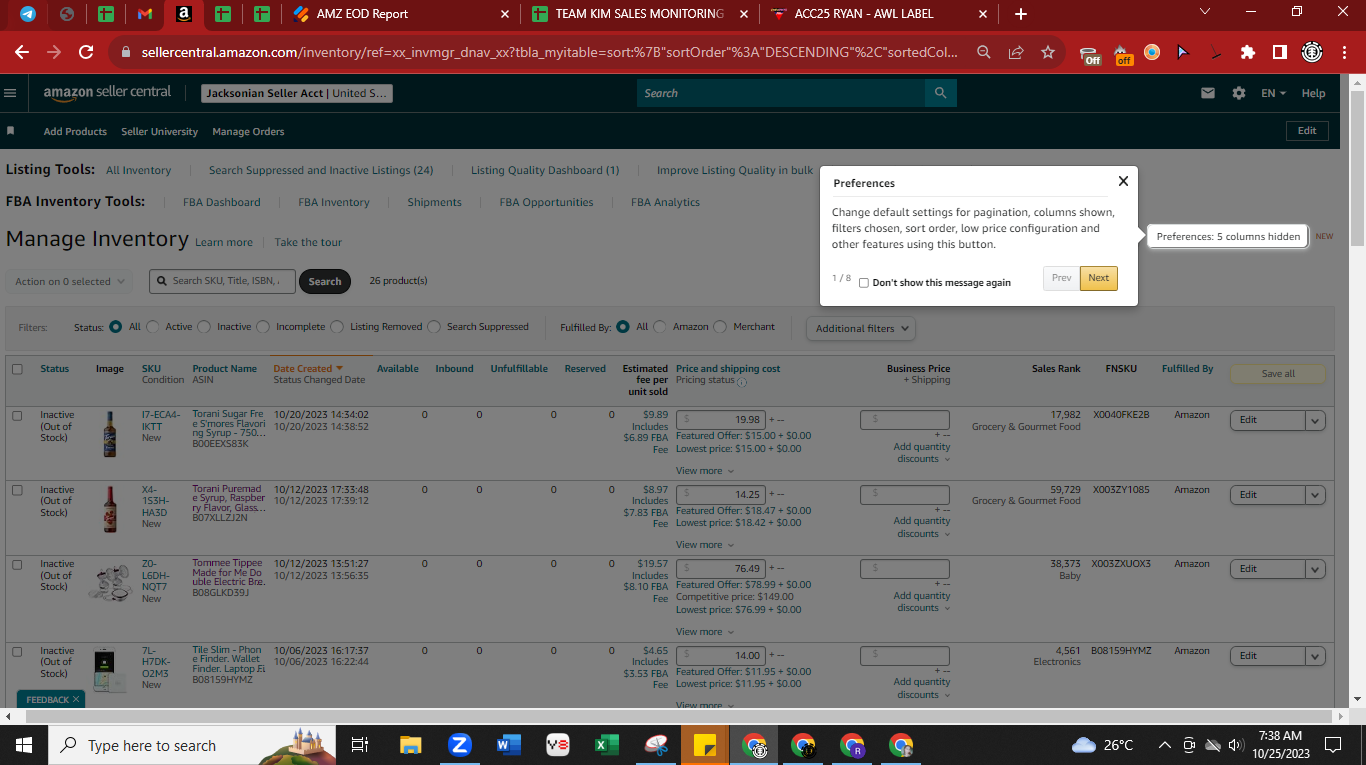This screenshot has width=1366, height=765.
Task: Click Next in the Preferences tooltip
Action: click(1098, 278)
